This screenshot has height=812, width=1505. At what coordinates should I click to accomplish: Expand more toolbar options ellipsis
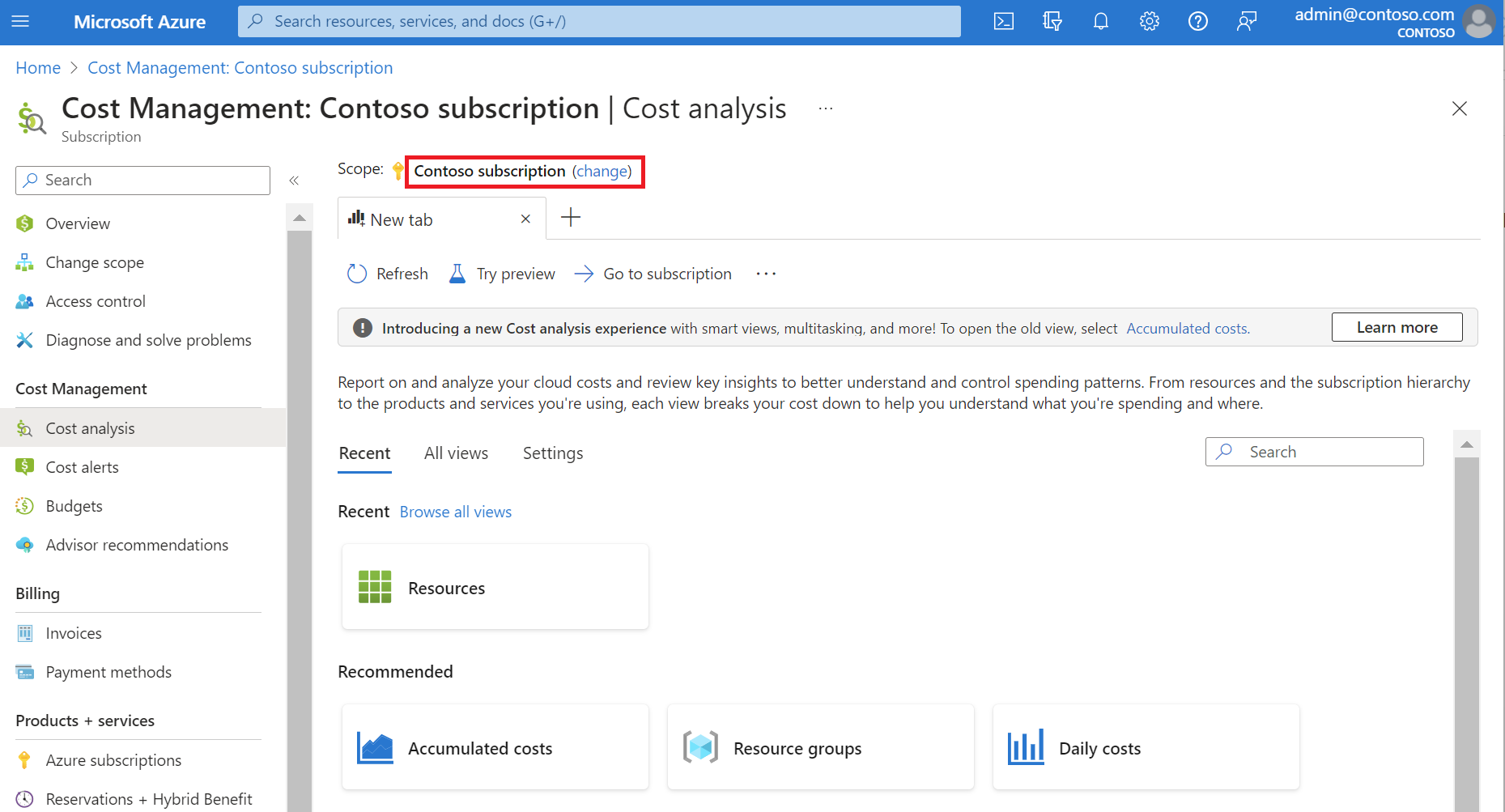(766, 274)
